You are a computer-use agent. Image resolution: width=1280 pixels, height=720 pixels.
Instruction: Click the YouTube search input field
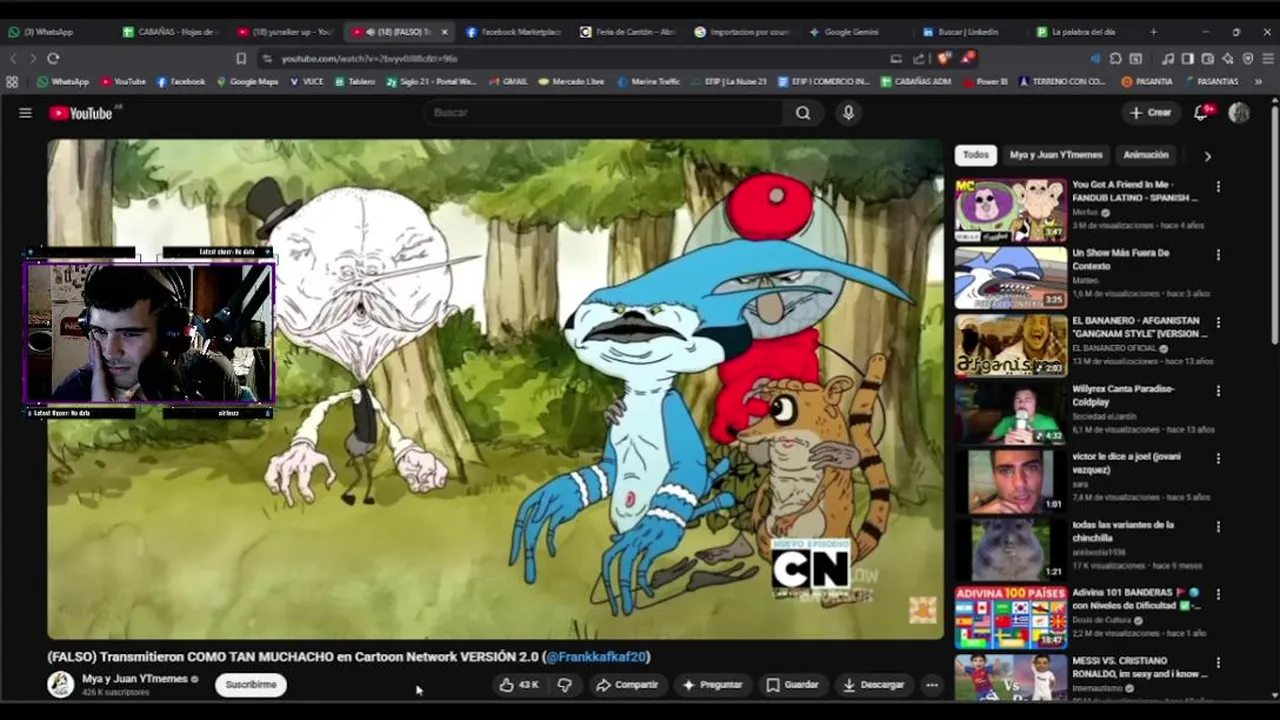(604, 113)
